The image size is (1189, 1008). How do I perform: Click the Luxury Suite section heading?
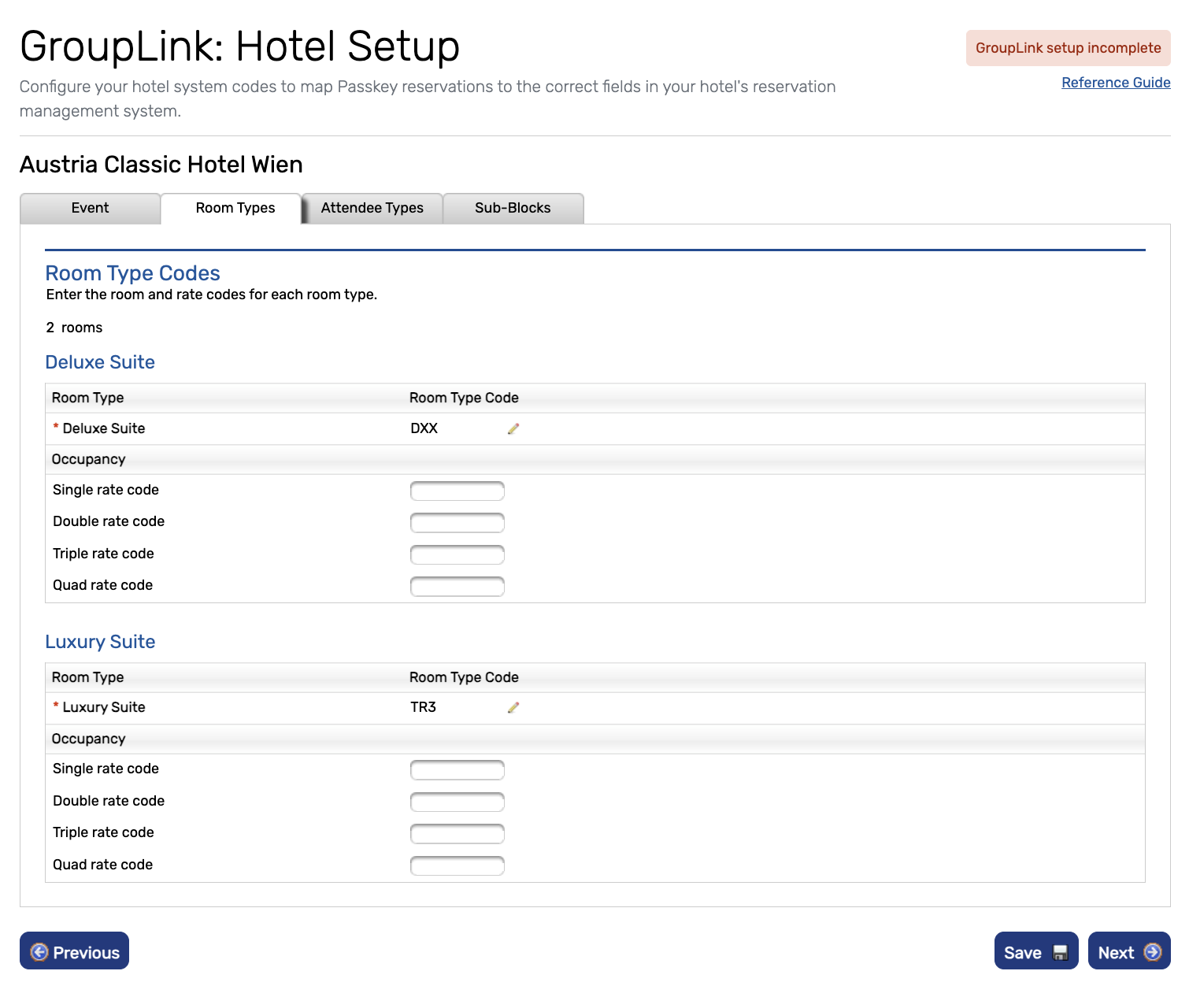[100, 642]
